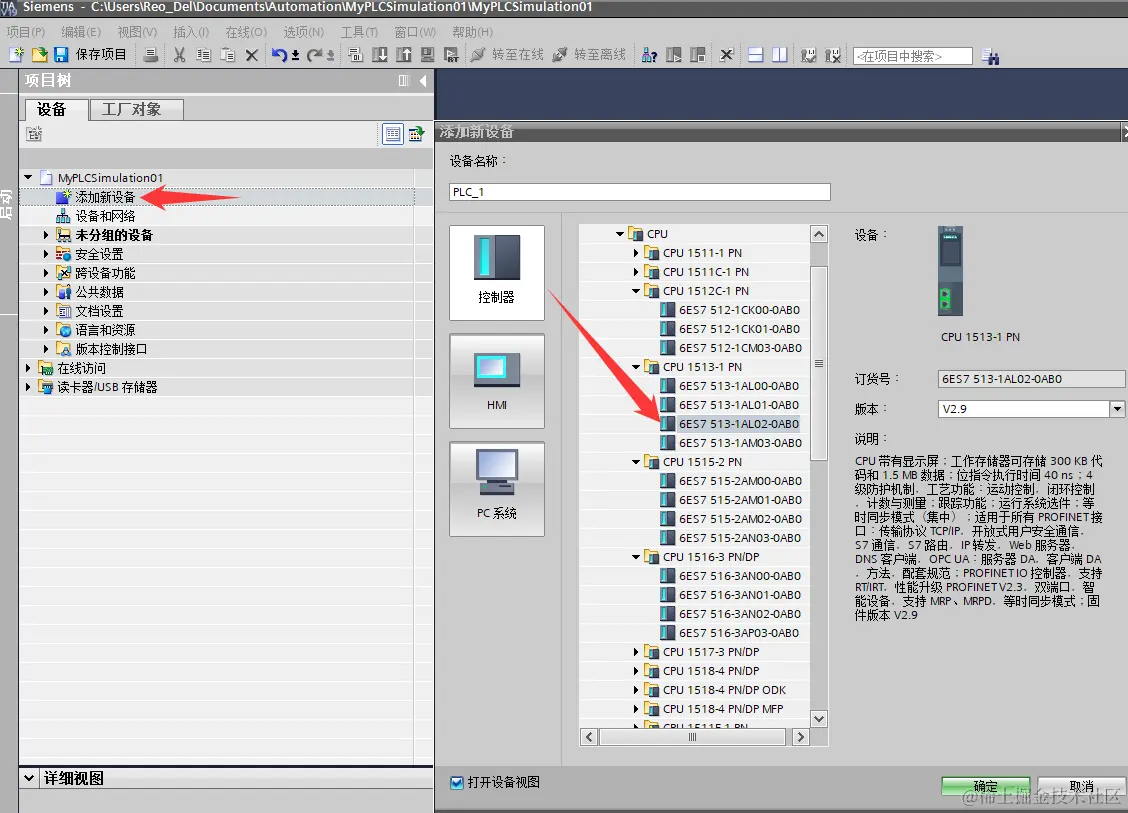Screen dimensions: 1128x813
Task: Click the accessible devices icon
Action: pyautogui.click(x=650, y=55)
